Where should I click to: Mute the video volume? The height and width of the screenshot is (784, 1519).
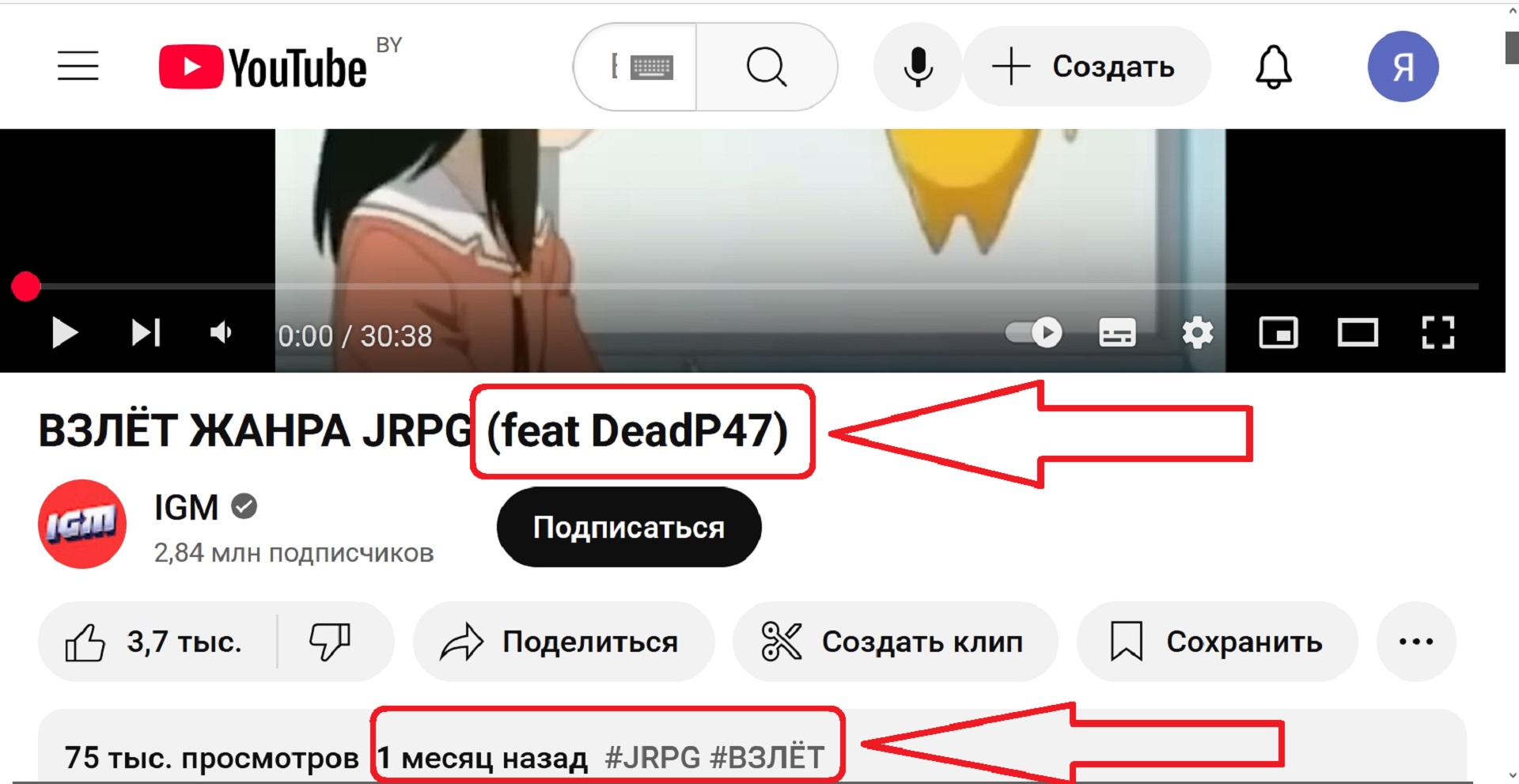coord(221,333)
